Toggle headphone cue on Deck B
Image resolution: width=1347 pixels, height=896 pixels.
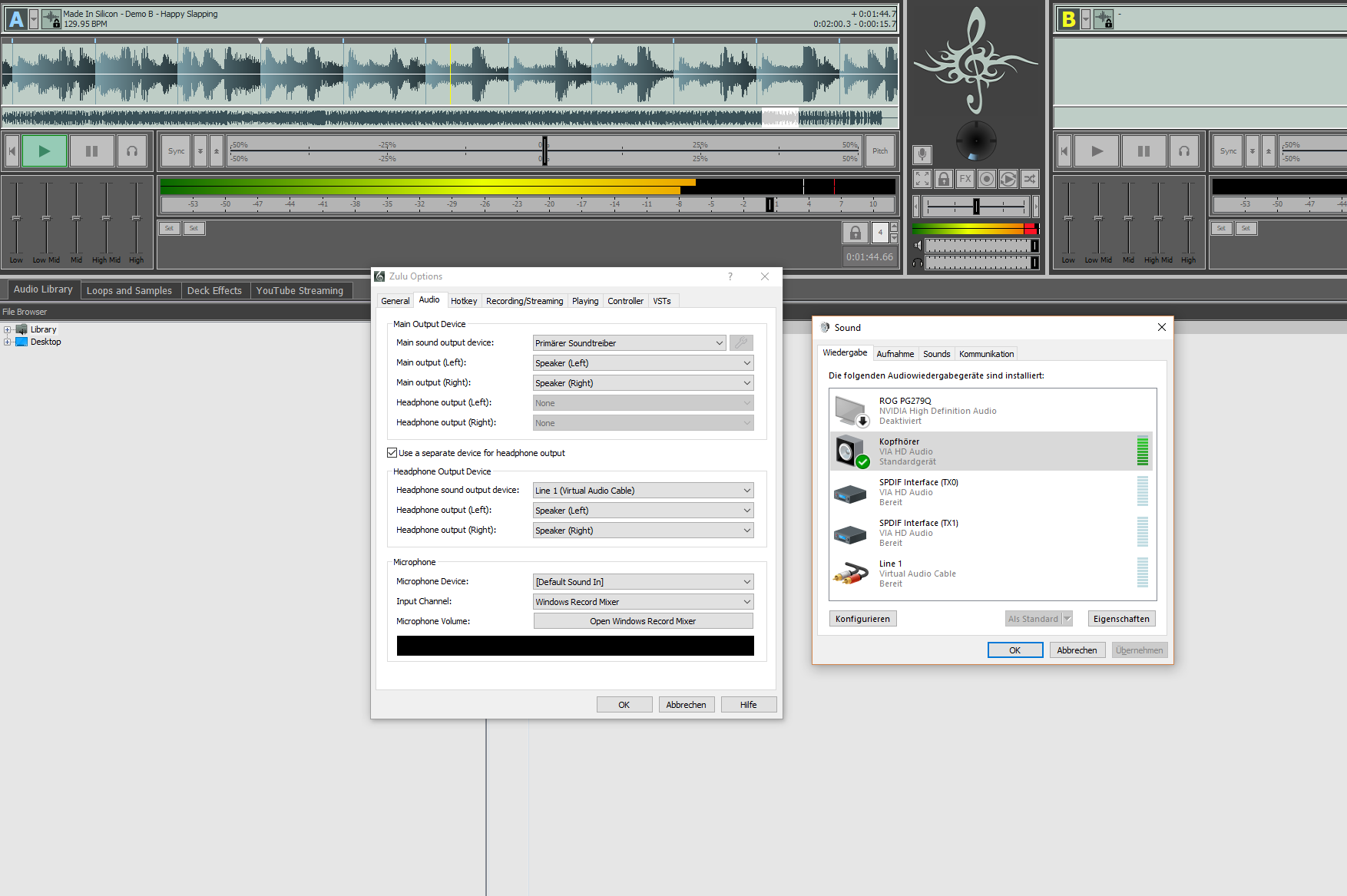click(x=1184, y=151)
